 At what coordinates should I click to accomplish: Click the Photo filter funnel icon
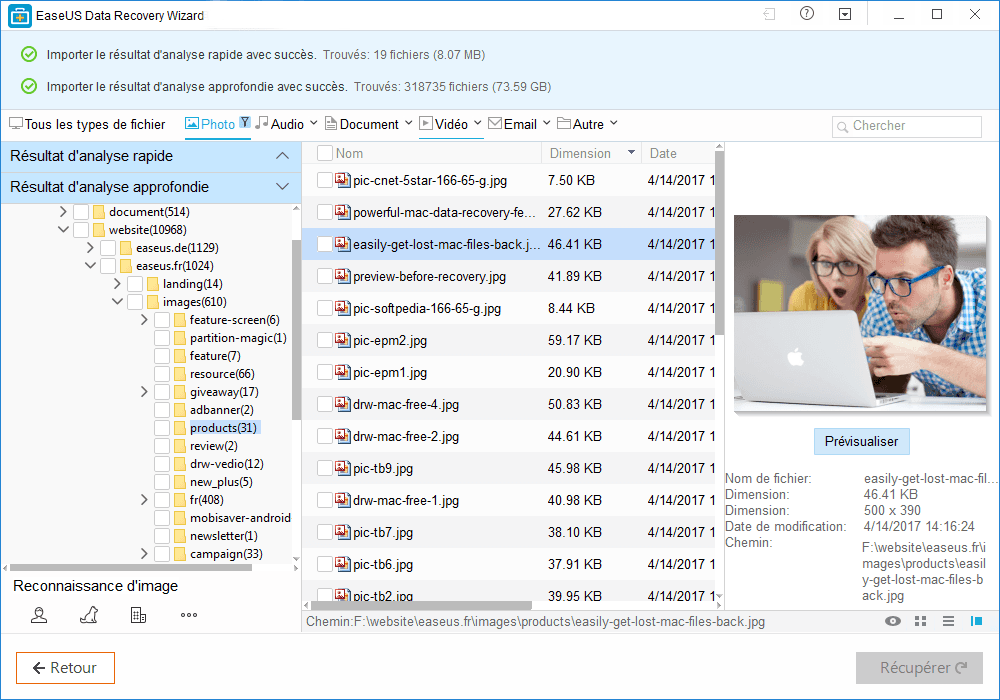pos(245,122)
